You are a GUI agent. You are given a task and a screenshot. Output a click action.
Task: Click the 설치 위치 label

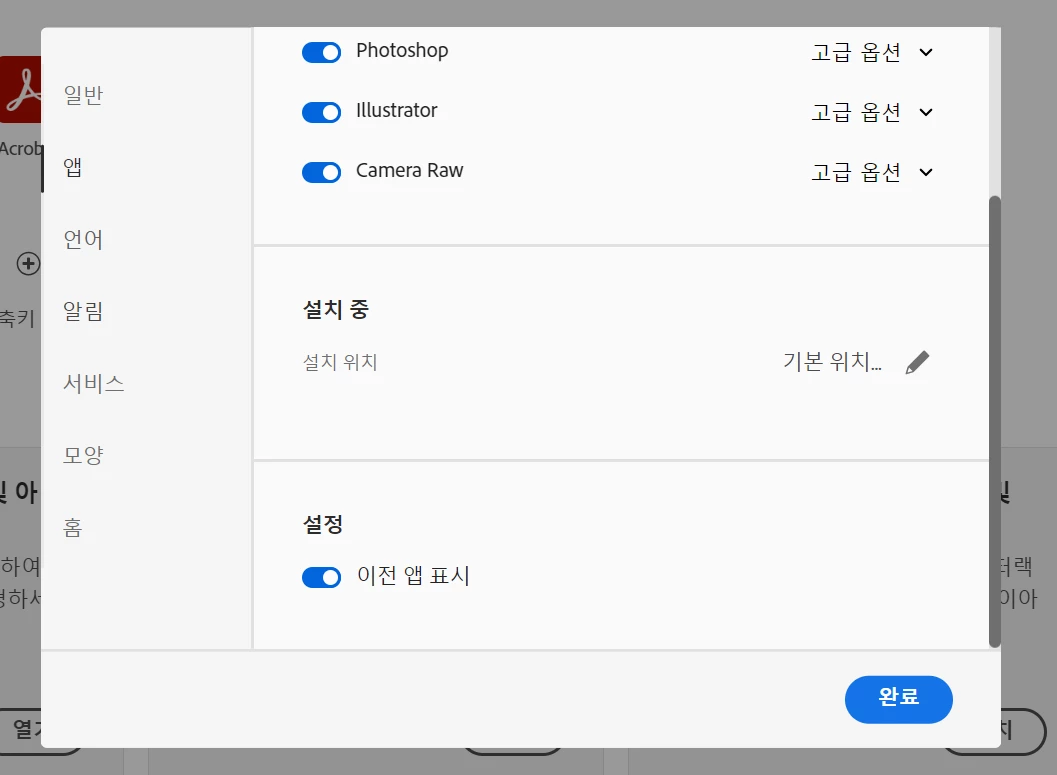(x=340, y=363)
